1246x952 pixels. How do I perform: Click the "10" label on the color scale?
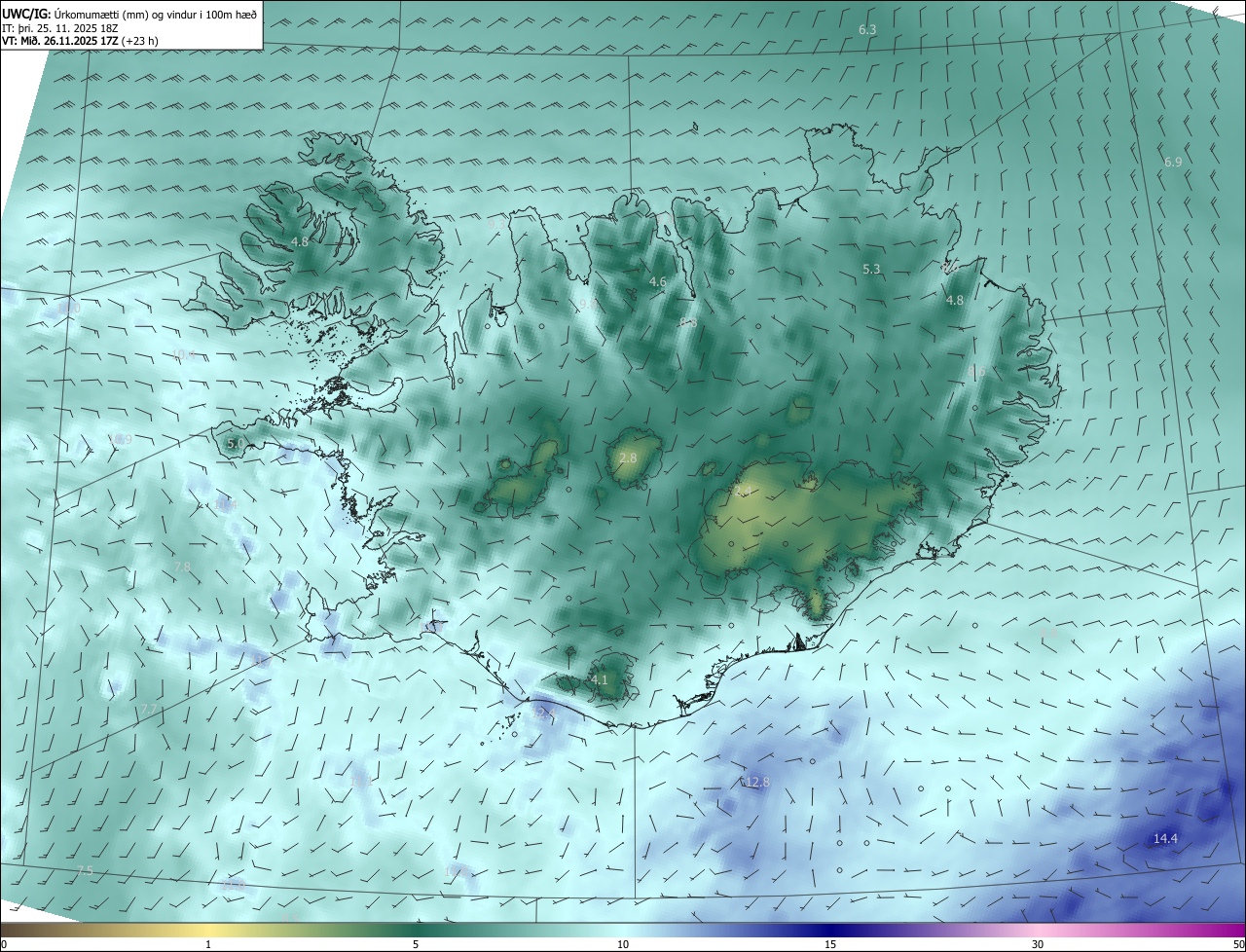click(x=623, y=944)
